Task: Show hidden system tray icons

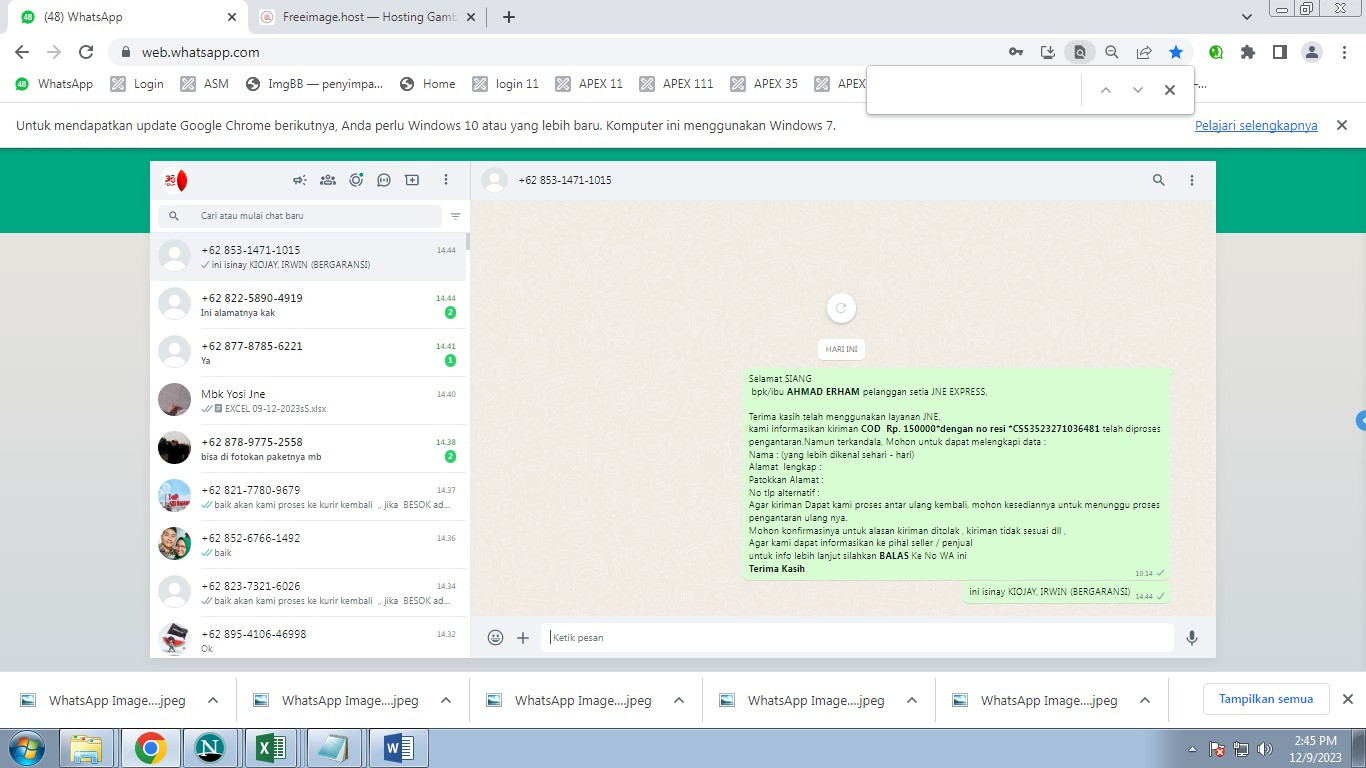Action: point(1192,749)
